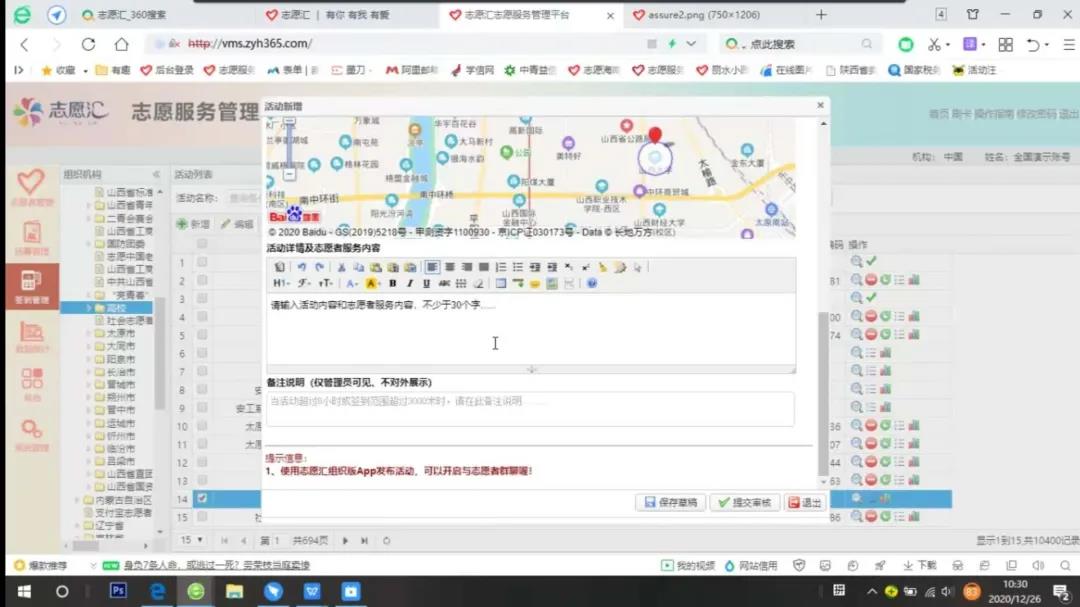Toggle bold in activity details editor
The height and width of the screenshot is (607, 1080).
pos(393,283)
